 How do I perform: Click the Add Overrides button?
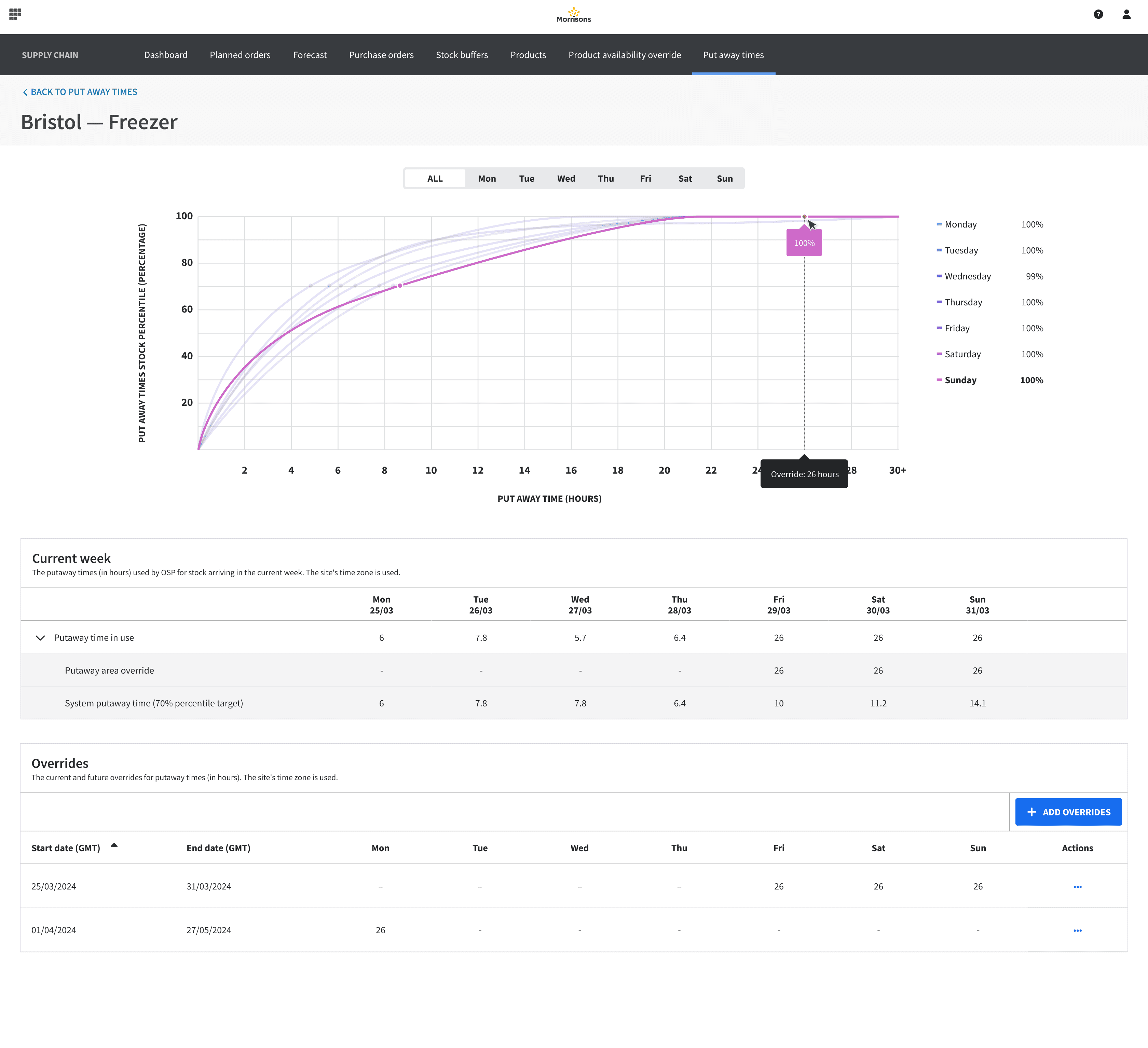pos(1068,812)
